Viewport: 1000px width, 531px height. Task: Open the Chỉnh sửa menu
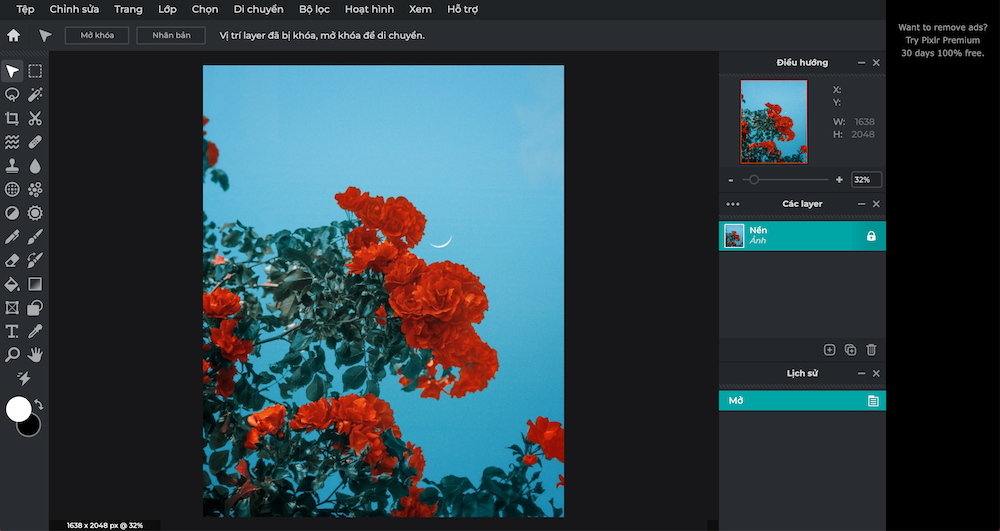pyautogui.click(x=74, y=10)
